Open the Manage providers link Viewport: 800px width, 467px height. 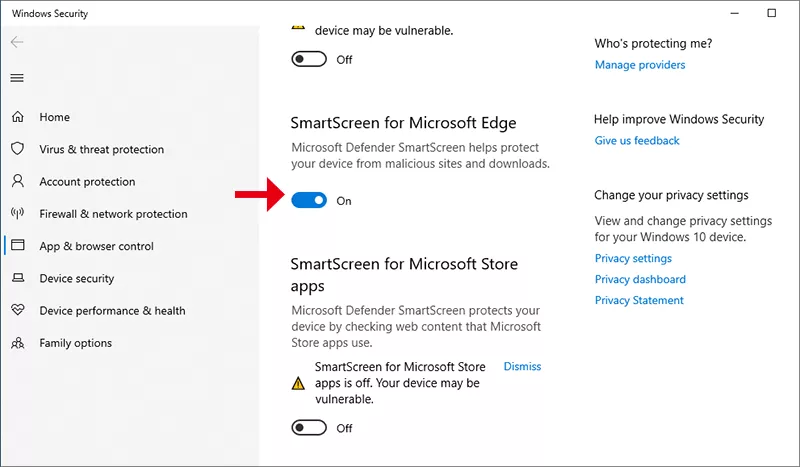click(640, 65)
